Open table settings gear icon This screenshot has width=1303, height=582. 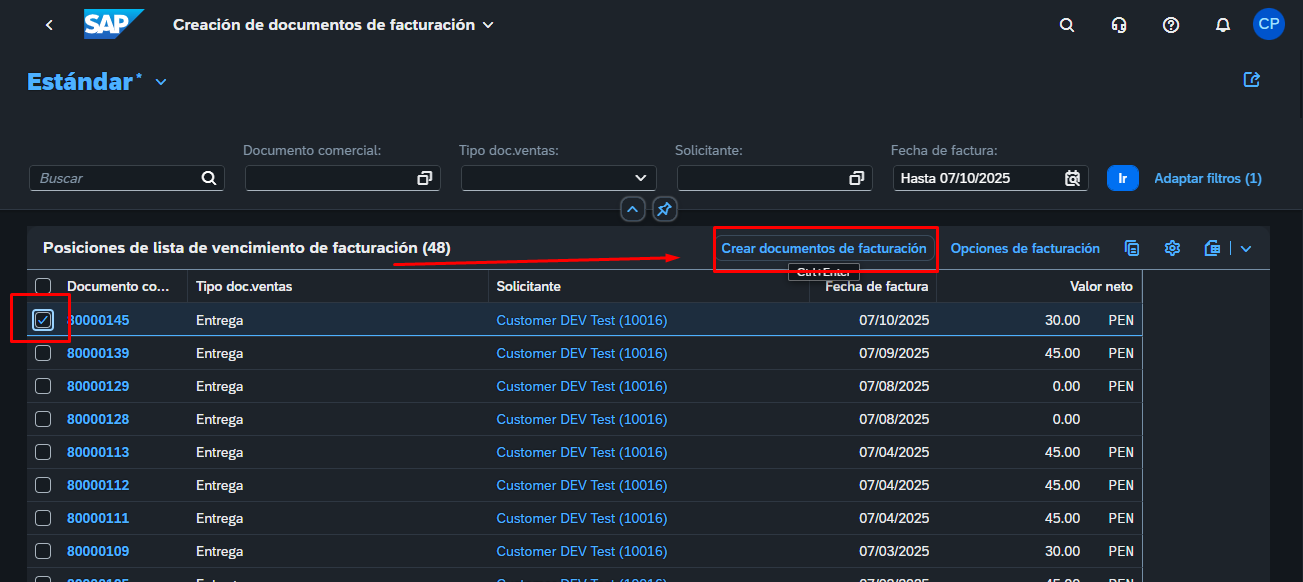(x=1173, y=248)
